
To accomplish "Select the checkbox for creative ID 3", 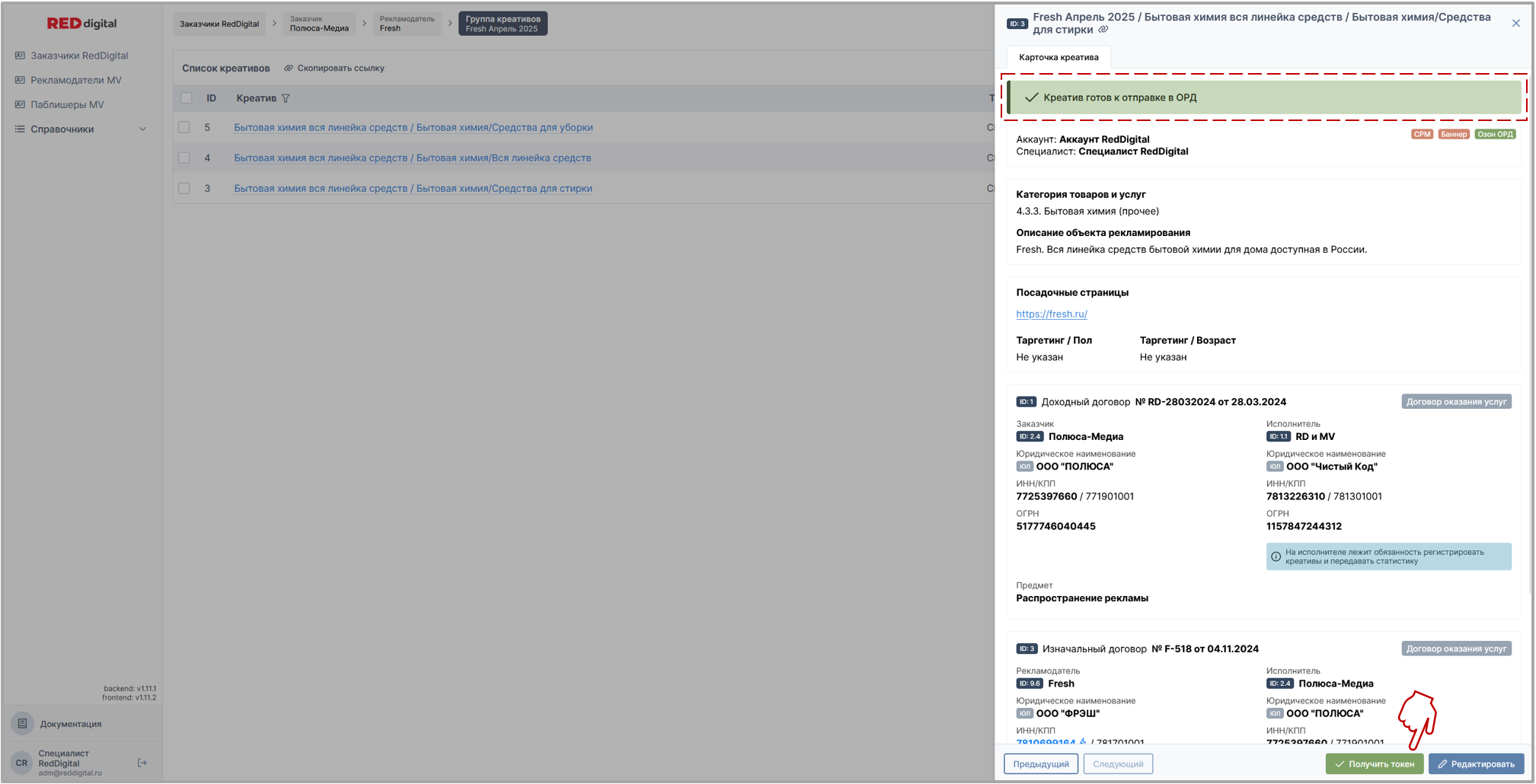I will coord(184,188).
